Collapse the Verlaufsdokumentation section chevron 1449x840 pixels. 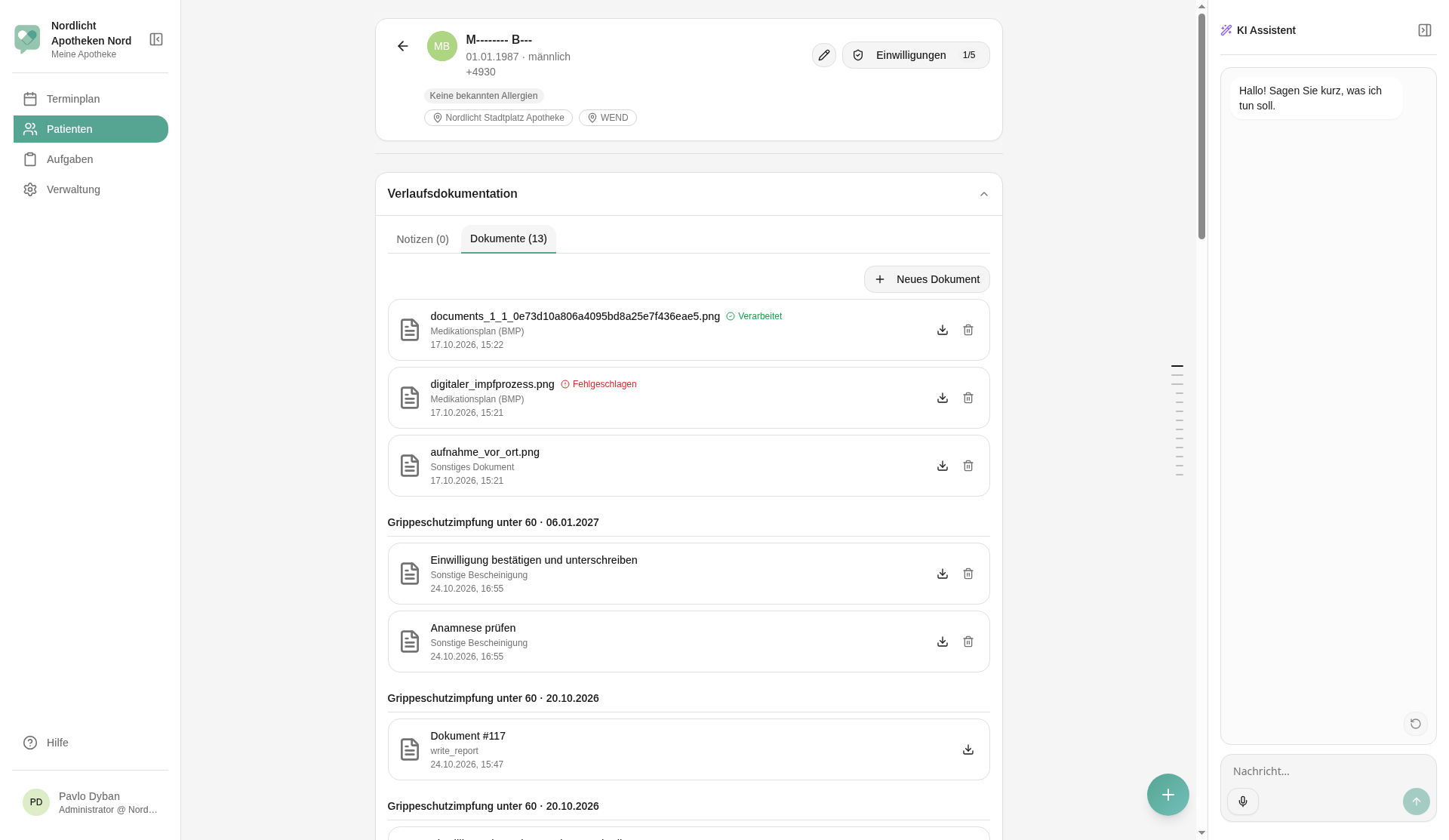(x=984, y=194)
